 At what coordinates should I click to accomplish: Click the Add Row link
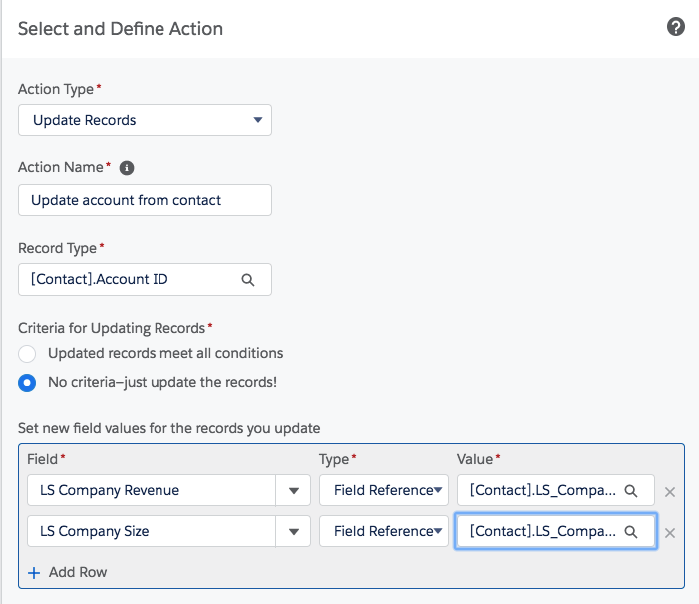(78, 572)
